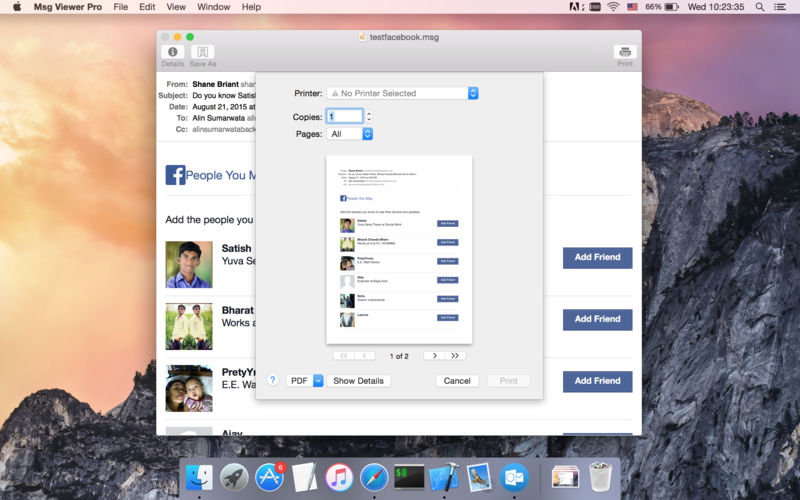Open the Help menu
The image size is (800, 500).
coord(251,7)
